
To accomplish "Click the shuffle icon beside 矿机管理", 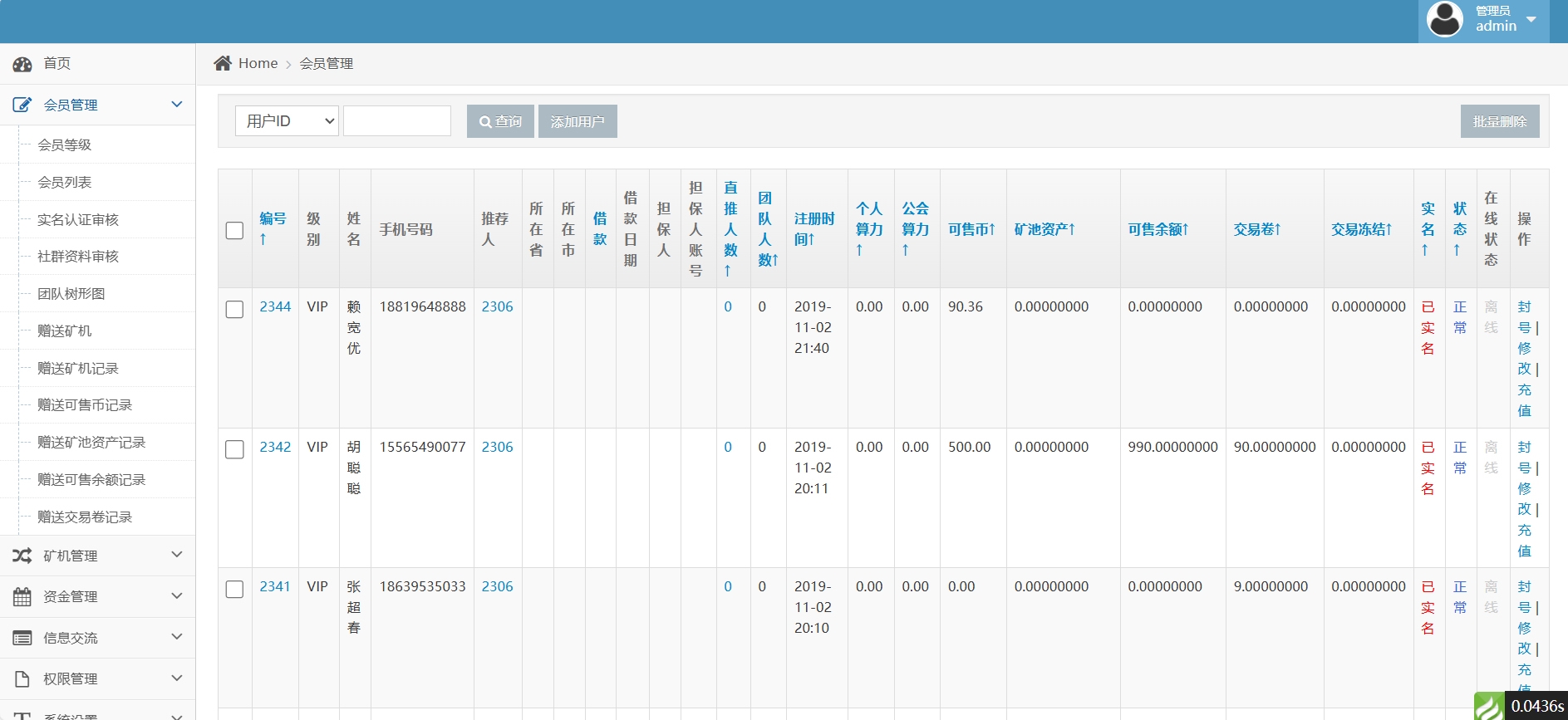I will click(22, 556).
